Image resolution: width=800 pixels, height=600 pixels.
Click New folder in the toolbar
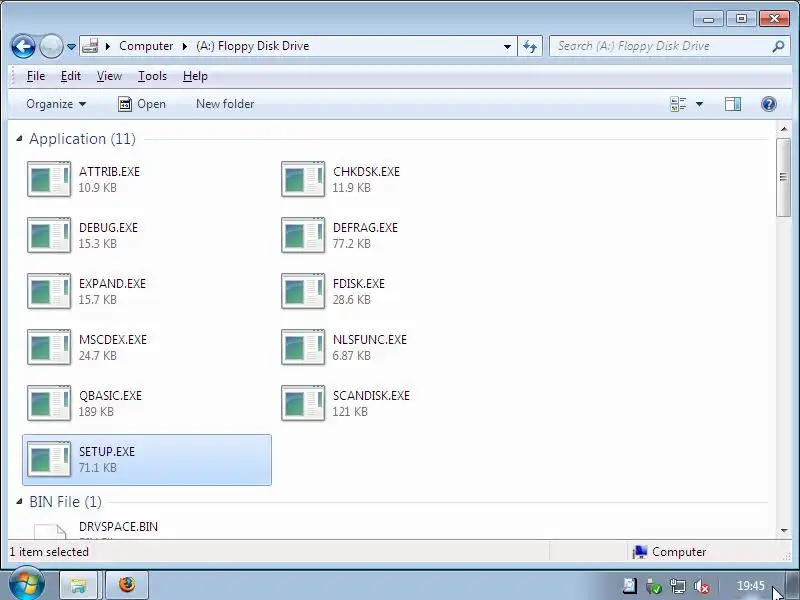coord(225,104)
